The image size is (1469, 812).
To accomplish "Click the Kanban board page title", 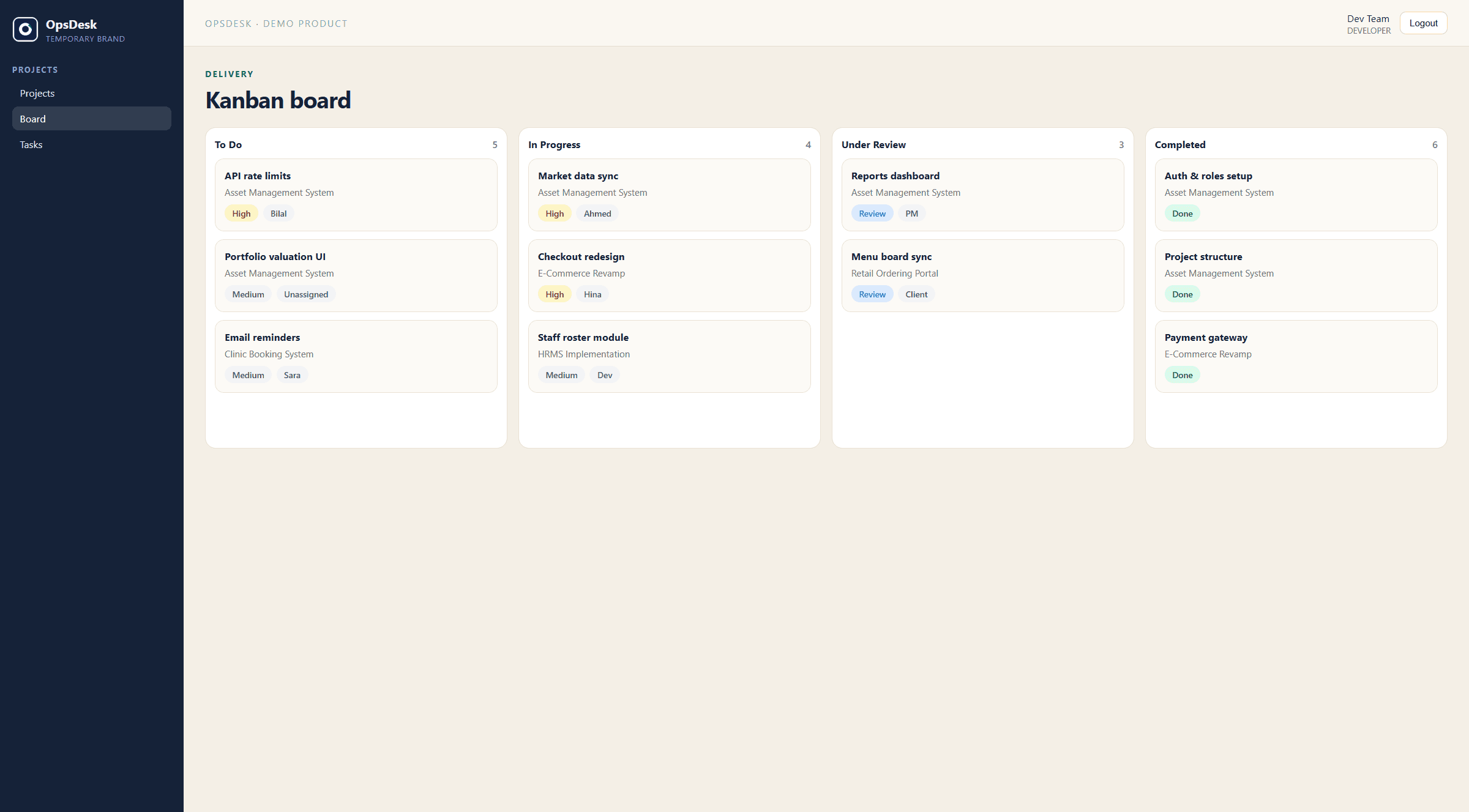I will click(x=278, y=100).
